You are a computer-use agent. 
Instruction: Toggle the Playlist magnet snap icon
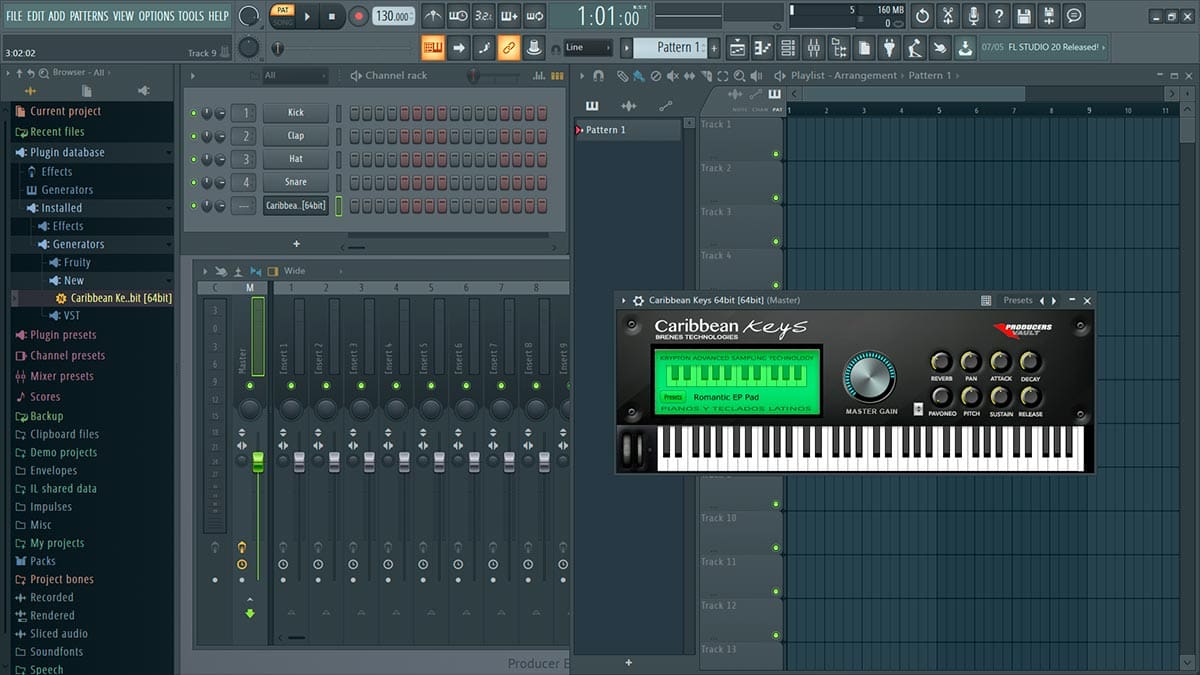599,76
